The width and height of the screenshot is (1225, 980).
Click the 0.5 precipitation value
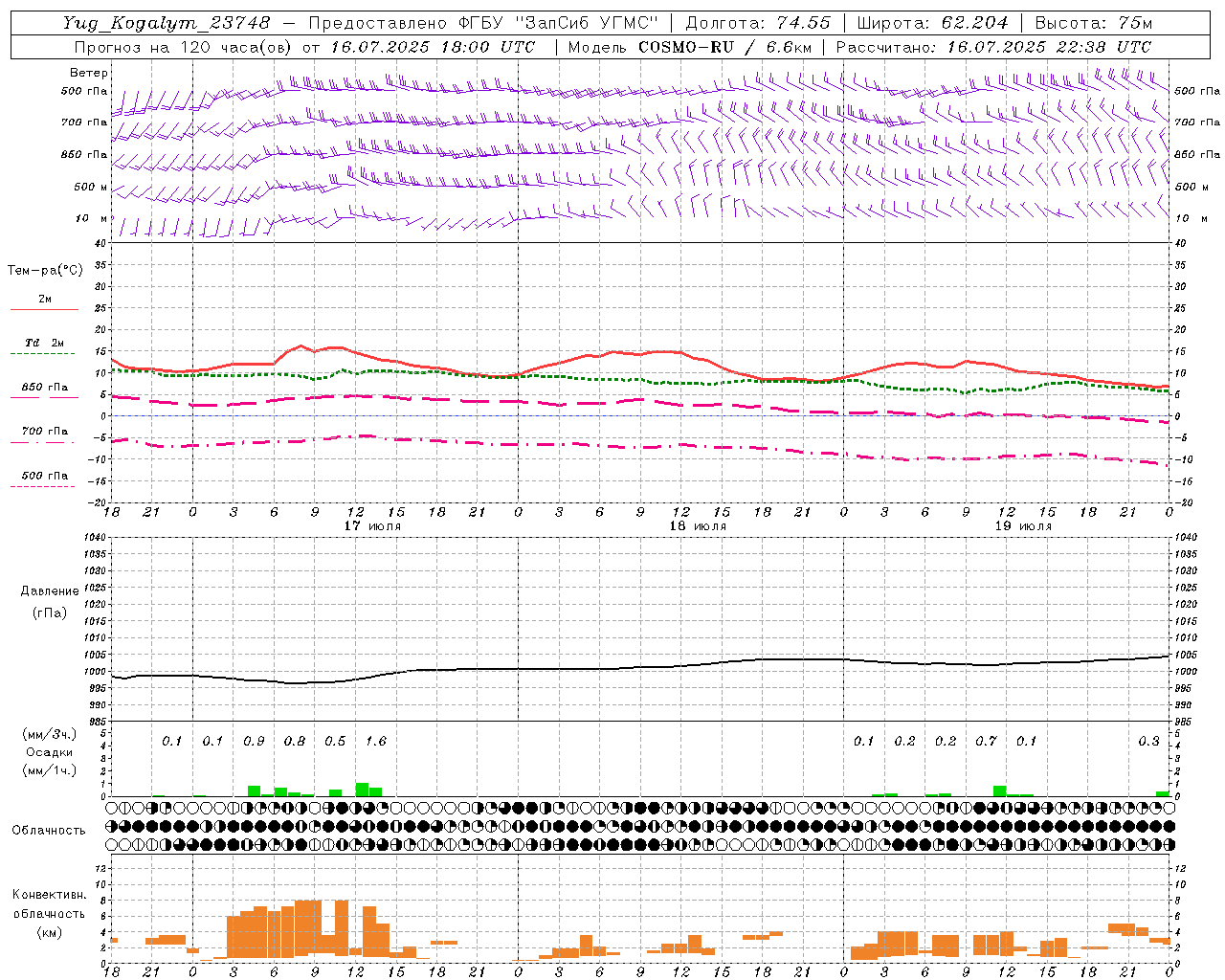[x=335, y=742]
